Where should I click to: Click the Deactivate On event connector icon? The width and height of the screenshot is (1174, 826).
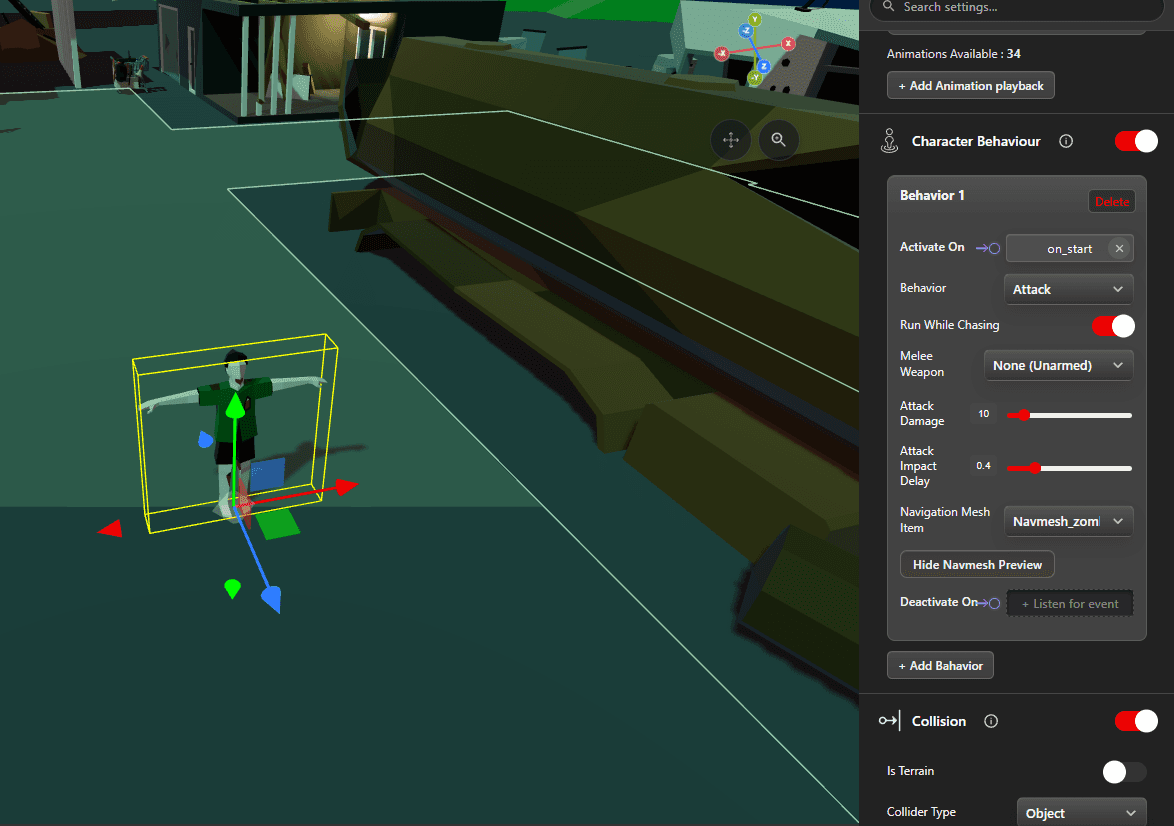point(989,603)
